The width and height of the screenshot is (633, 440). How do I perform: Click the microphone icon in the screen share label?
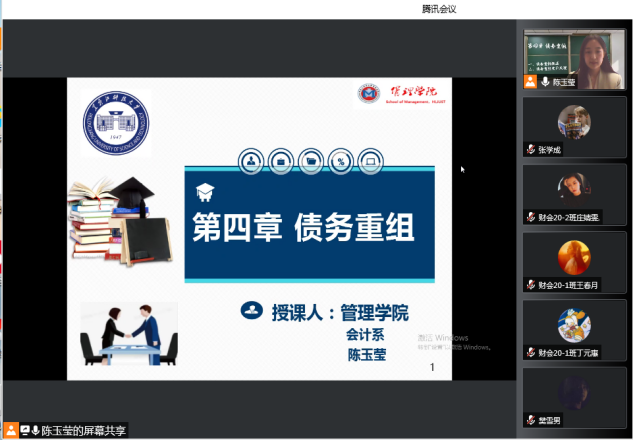pos(36,430)
